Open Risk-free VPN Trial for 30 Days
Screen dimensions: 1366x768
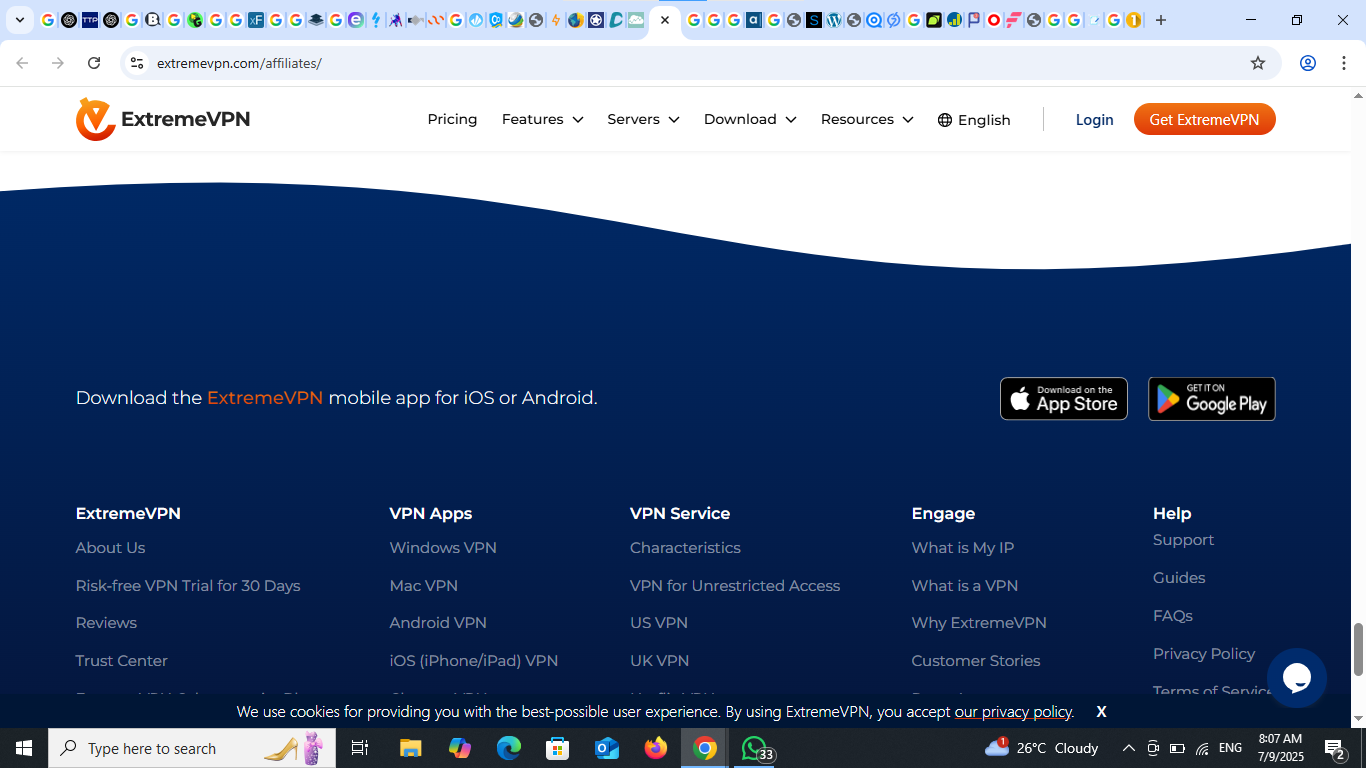coord(188,586)
